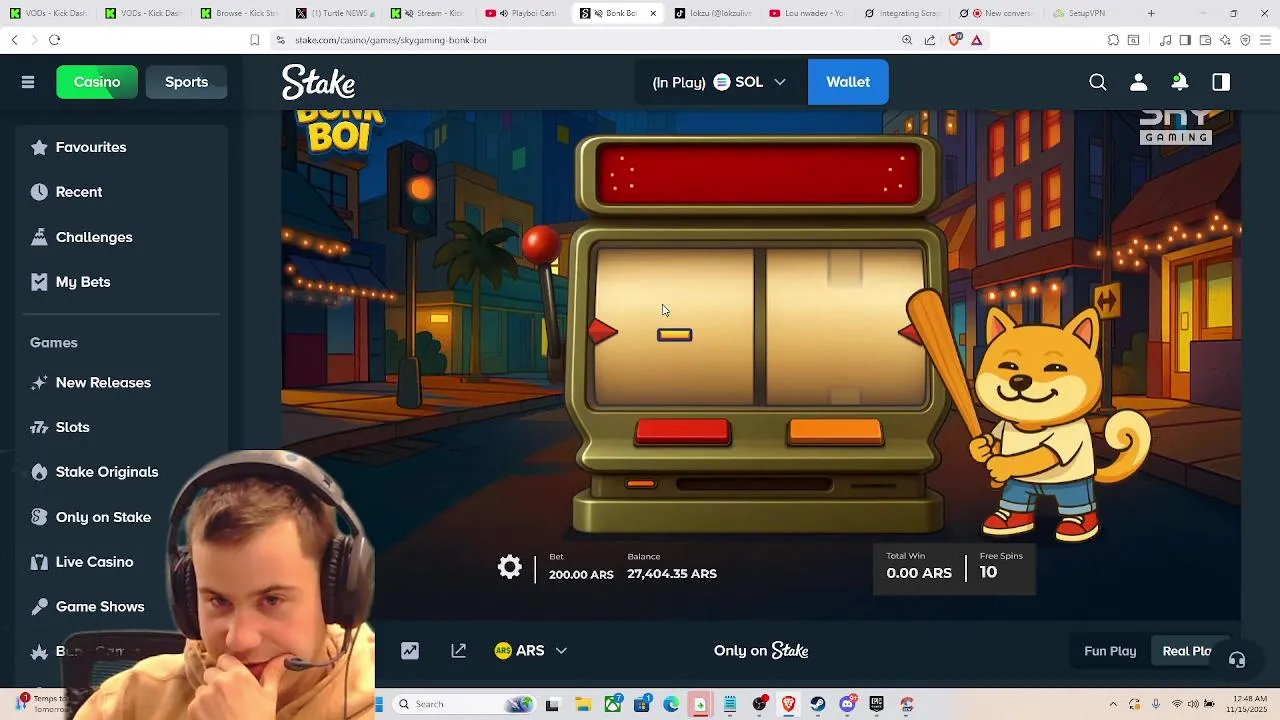Open Live Casino category
Viewport: 1280px width, 720px height.
94,562
